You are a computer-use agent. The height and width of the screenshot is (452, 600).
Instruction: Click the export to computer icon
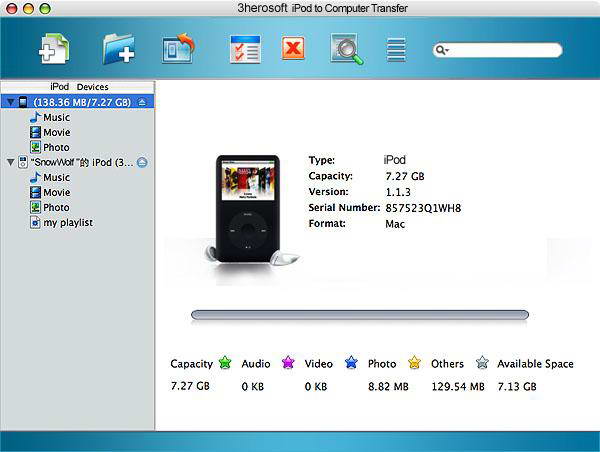(x=179, y=49)
